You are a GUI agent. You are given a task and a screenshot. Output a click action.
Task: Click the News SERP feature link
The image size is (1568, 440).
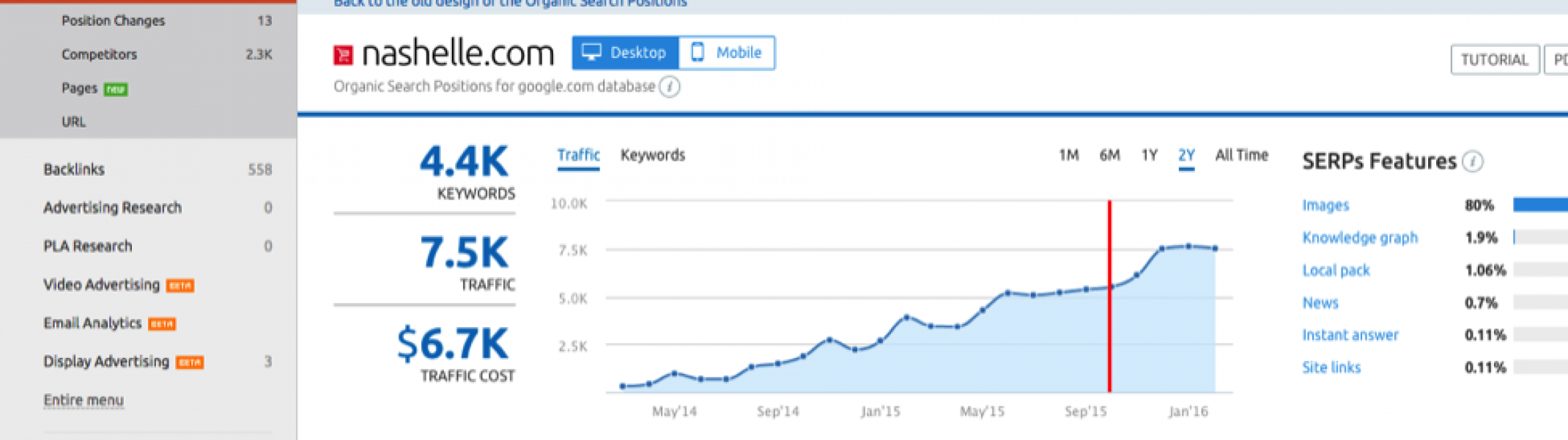point(1320,303)
